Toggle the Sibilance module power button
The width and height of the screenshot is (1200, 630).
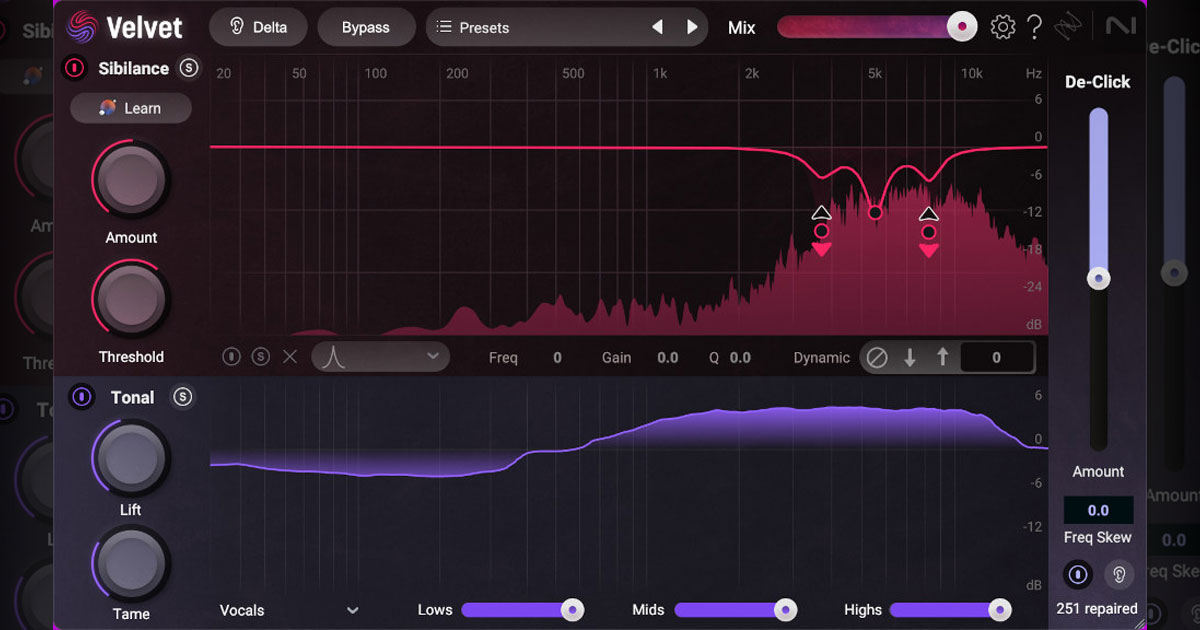pos(75,68)
